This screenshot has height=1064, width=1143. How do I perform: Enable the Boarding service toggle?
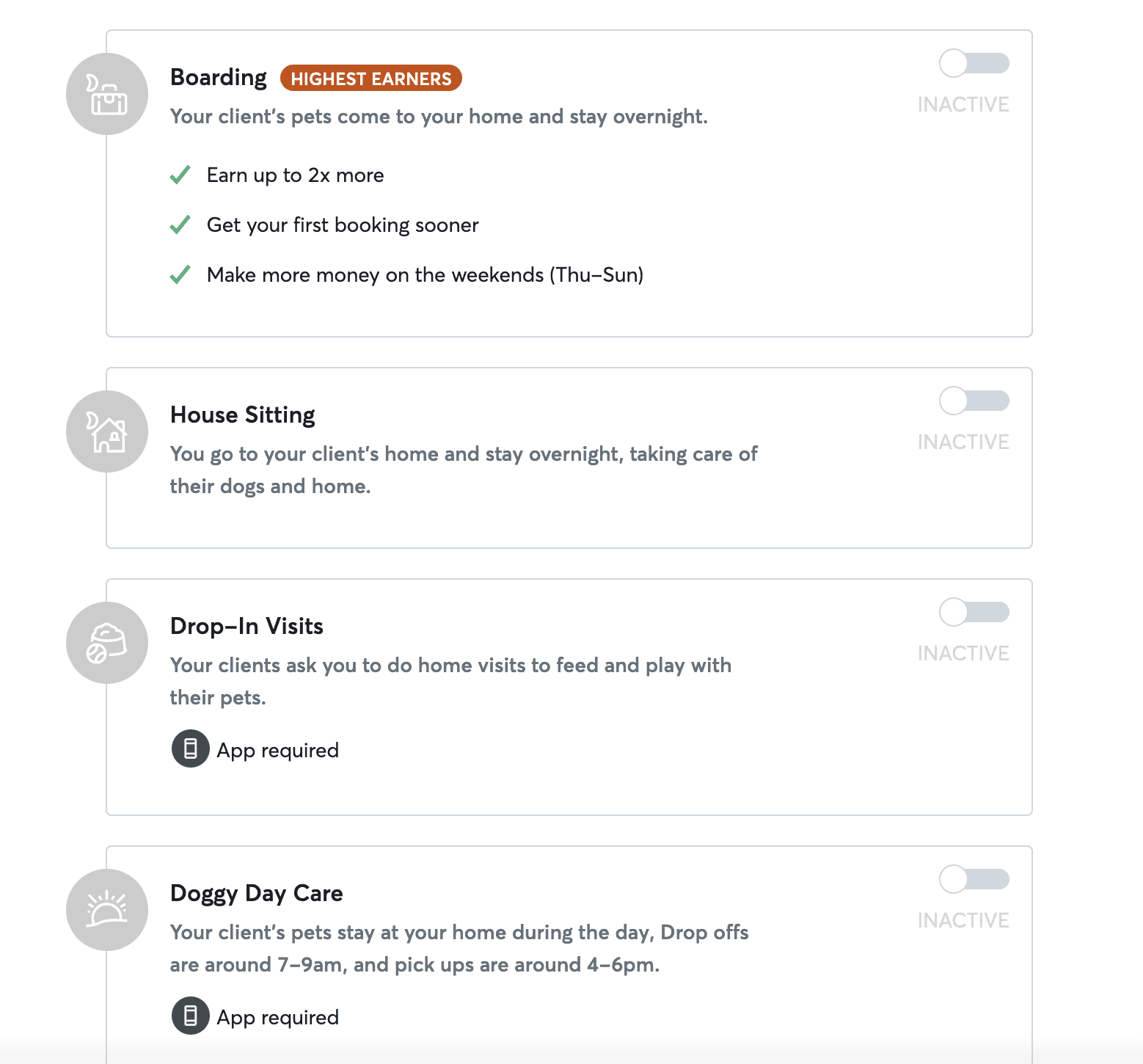pyautogui.click(x=974, y=63)
